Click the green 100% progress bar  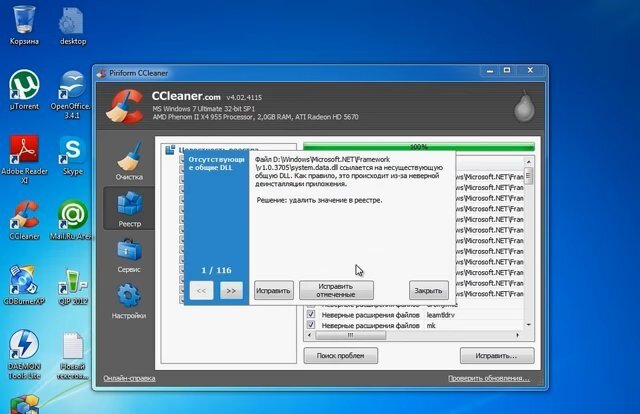click(x=419, y=147)
